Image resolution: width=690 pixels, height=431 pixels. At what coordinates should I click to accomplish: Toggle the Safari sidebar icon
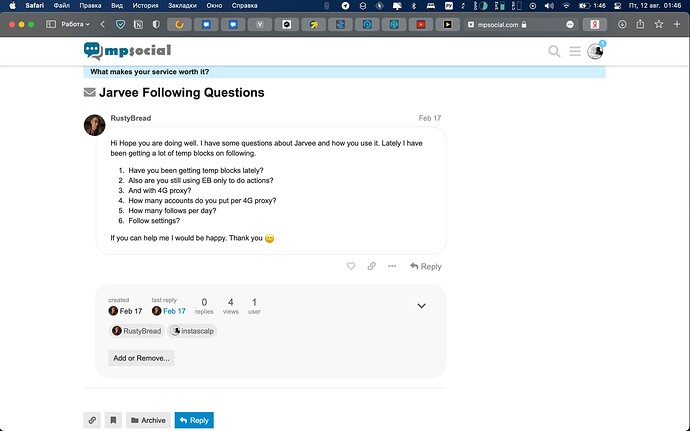[x=51, y=25]
